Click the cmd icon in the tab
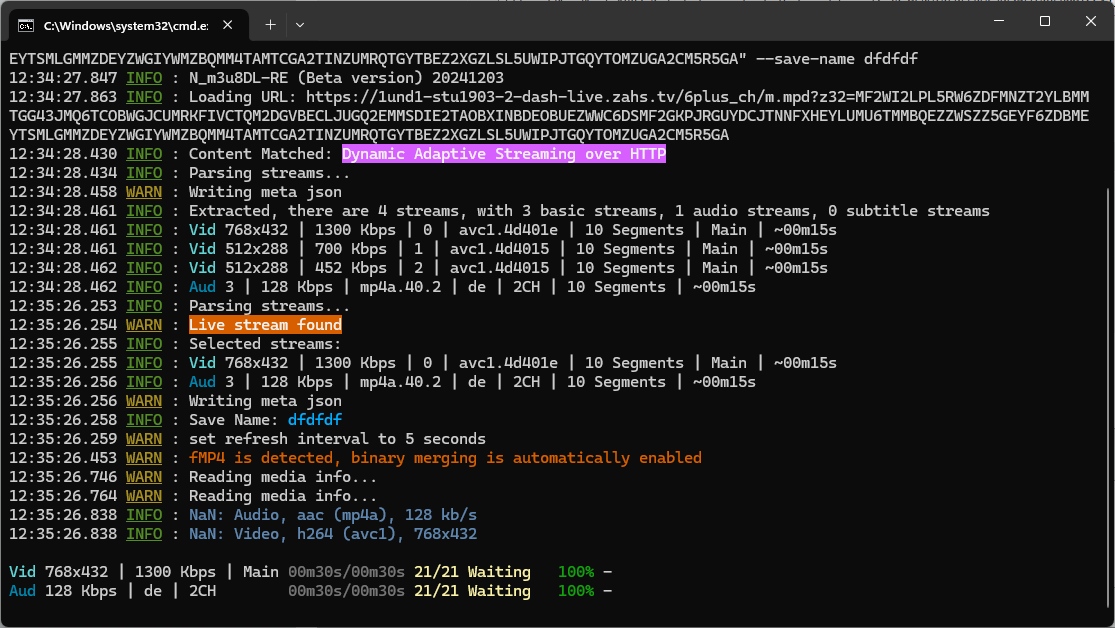This screenshot has height=628, width=1115. click(26, 23)
